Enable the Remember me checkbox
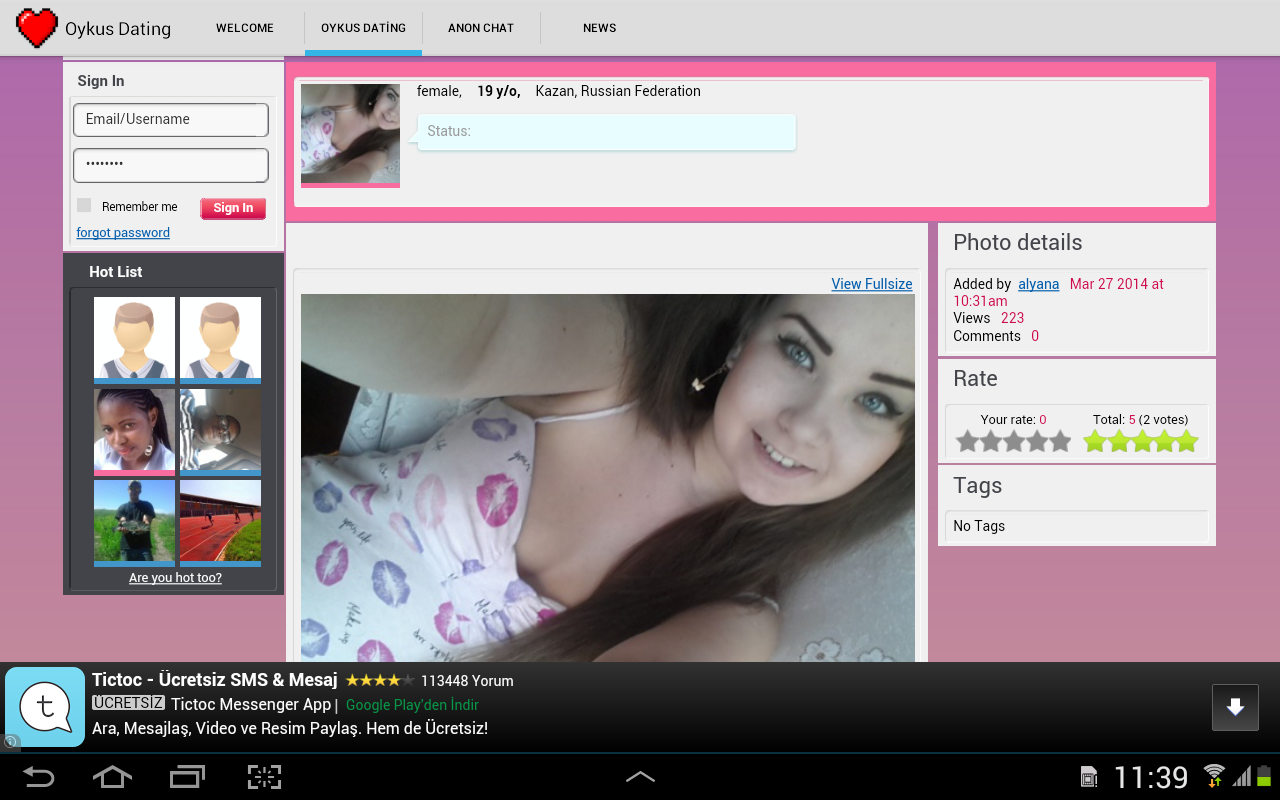This screenshot has width=1280, height=800. (x=84, y=205)
